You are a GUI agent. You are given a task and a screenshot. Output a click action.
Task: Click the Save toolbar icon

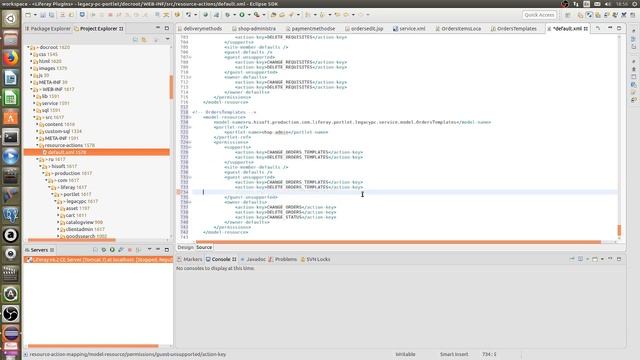pos(42,15)
